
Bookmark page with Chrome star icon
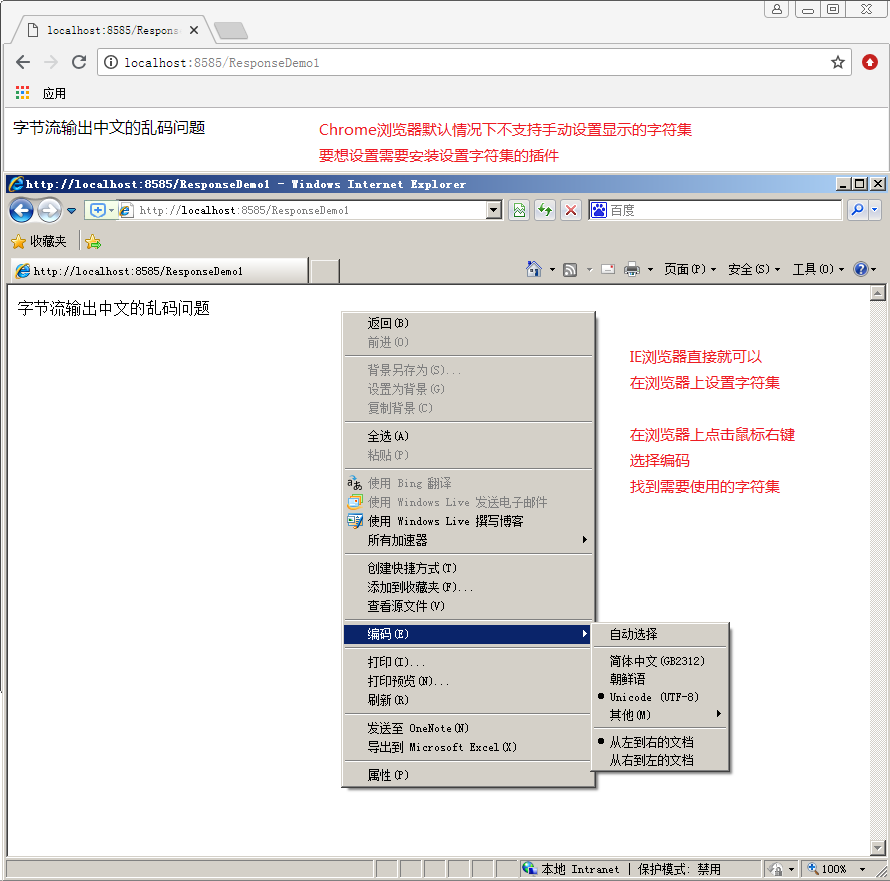tap(838, 62)
